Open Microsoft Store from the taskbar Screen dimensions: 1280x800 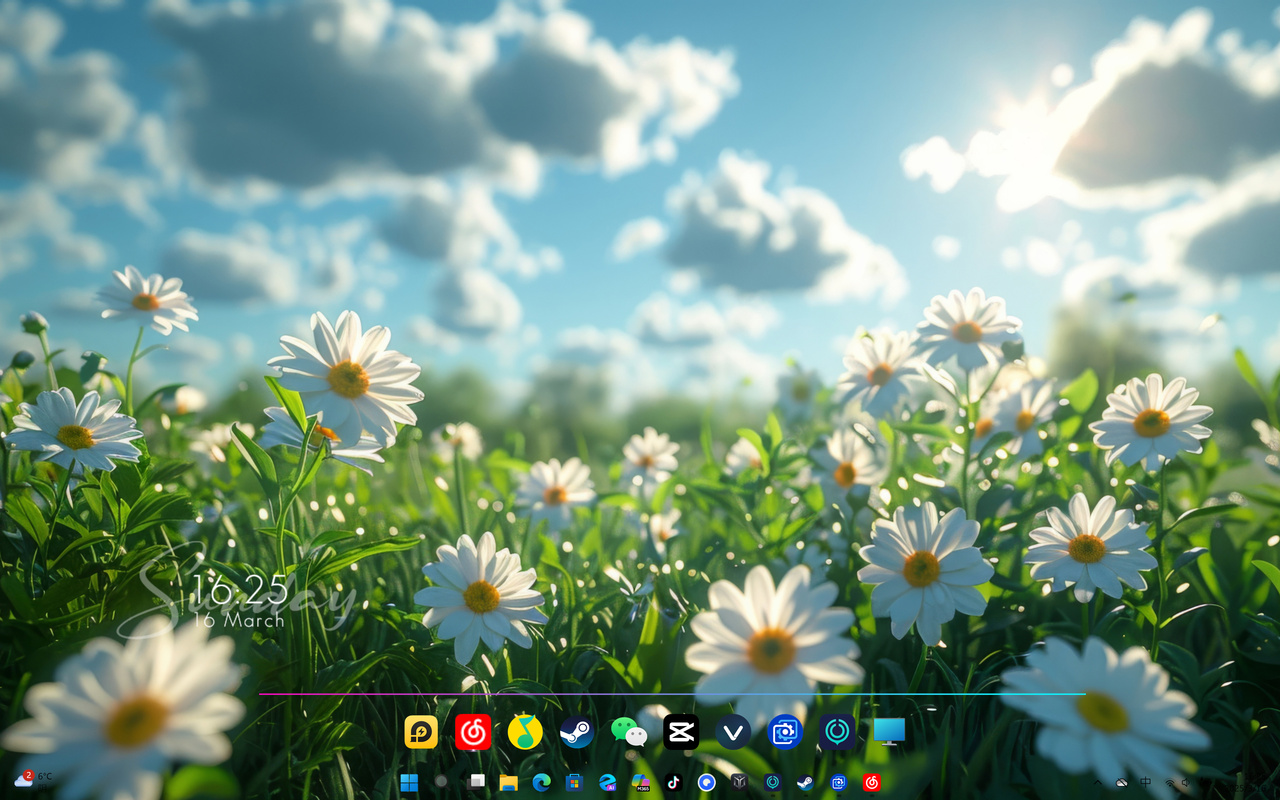(574, 782)
